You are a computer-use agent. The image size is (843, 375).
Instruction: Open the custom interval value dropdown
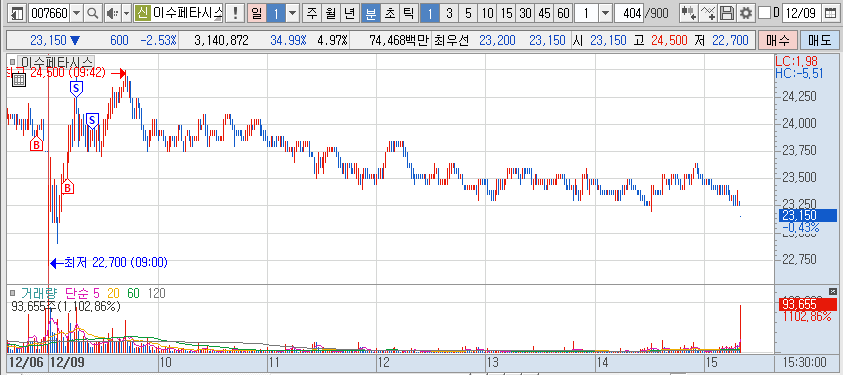click(605, 13)
